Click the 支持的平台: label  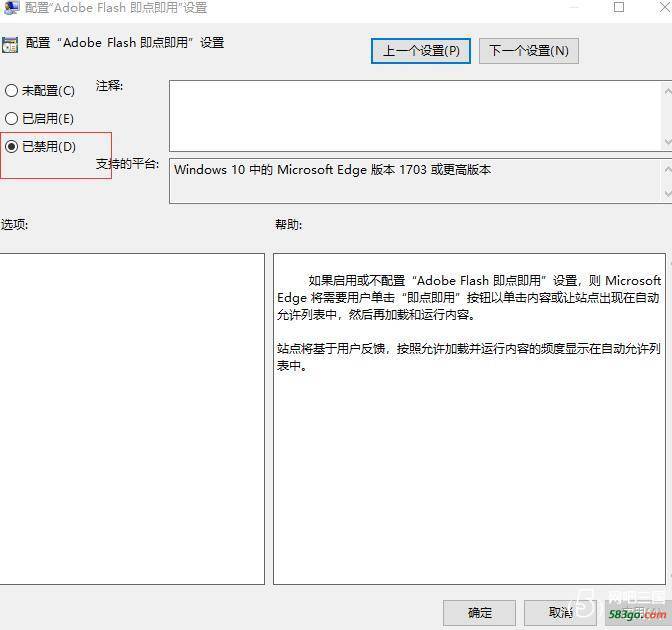point(127,164)
